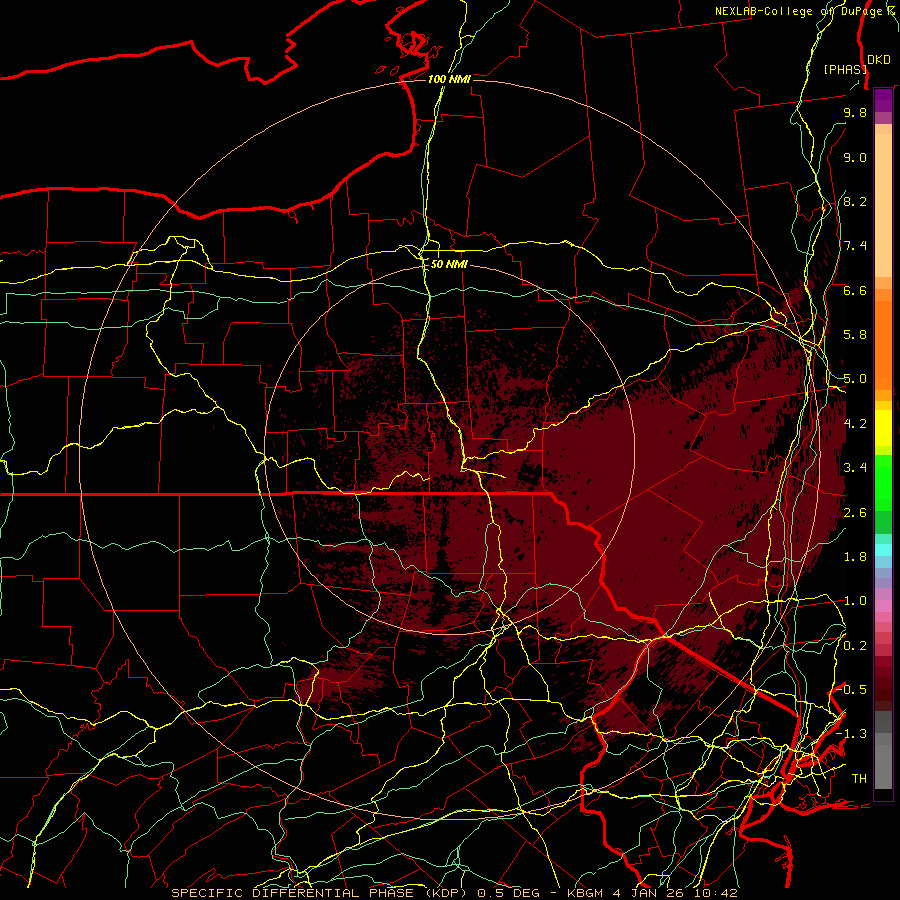The width and height of the screenshot is (900, 900).
Task: Click the 7.4 legend value
Action: click(855, 246)
